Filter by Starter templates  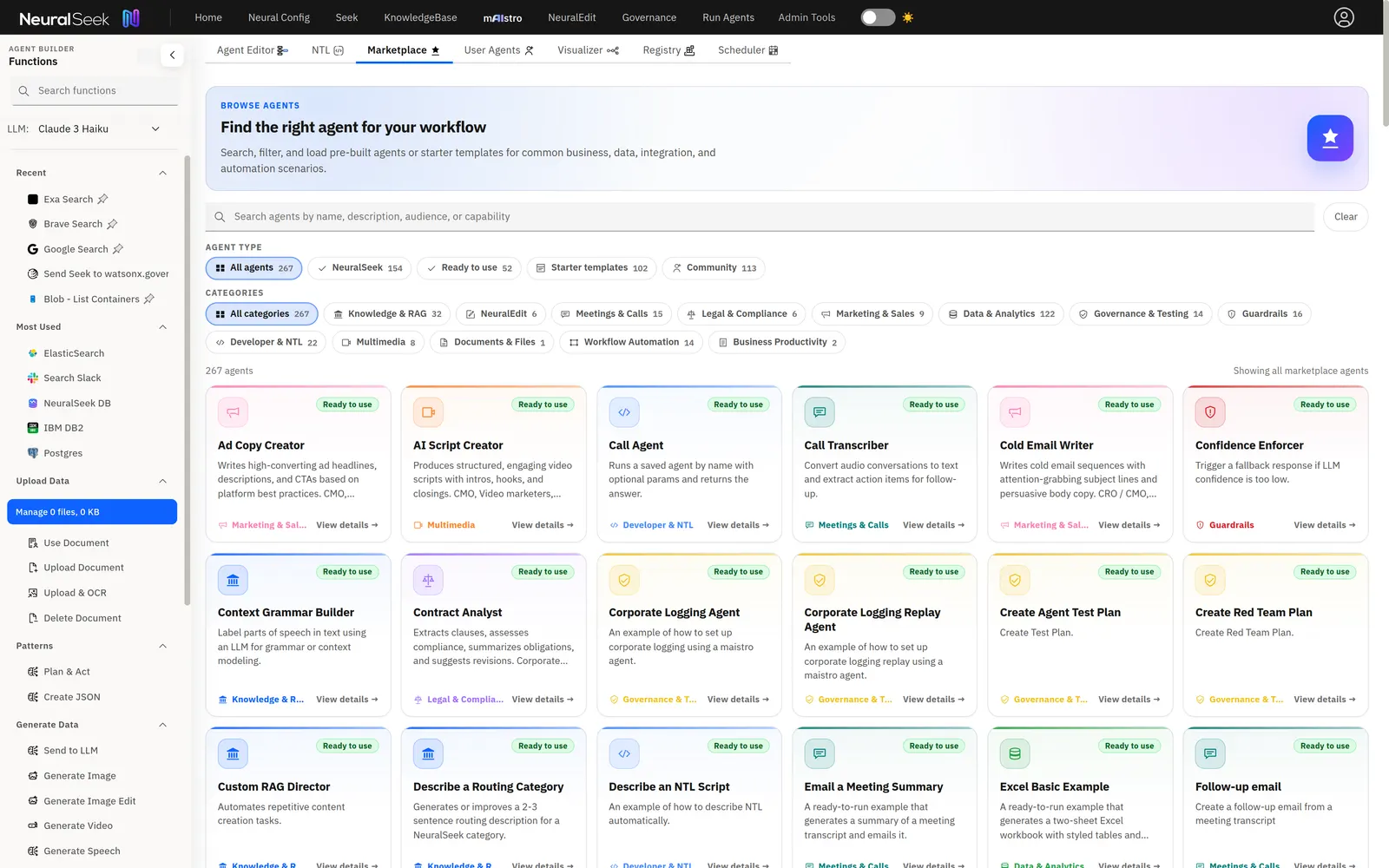(592, 268)
